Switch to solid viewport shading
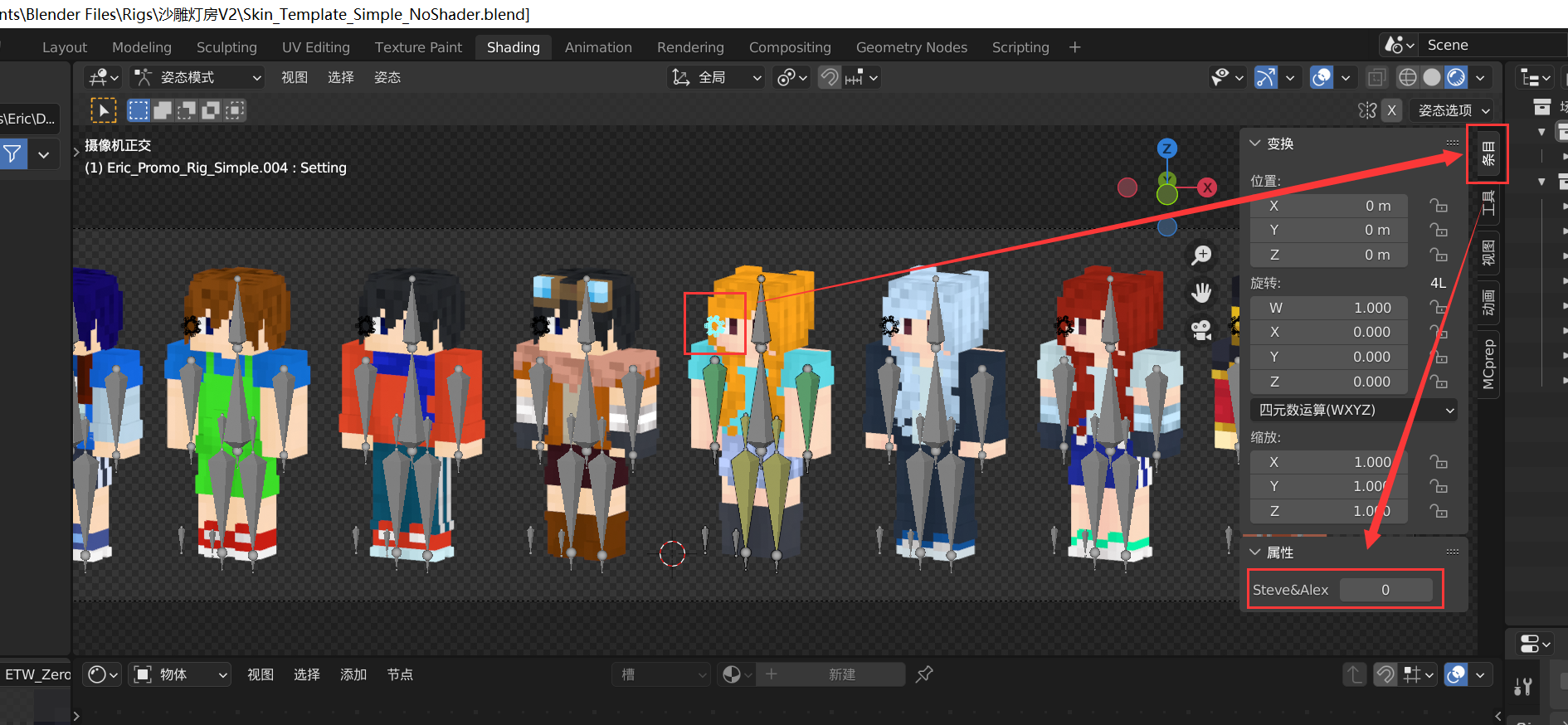 point(1432,77)
